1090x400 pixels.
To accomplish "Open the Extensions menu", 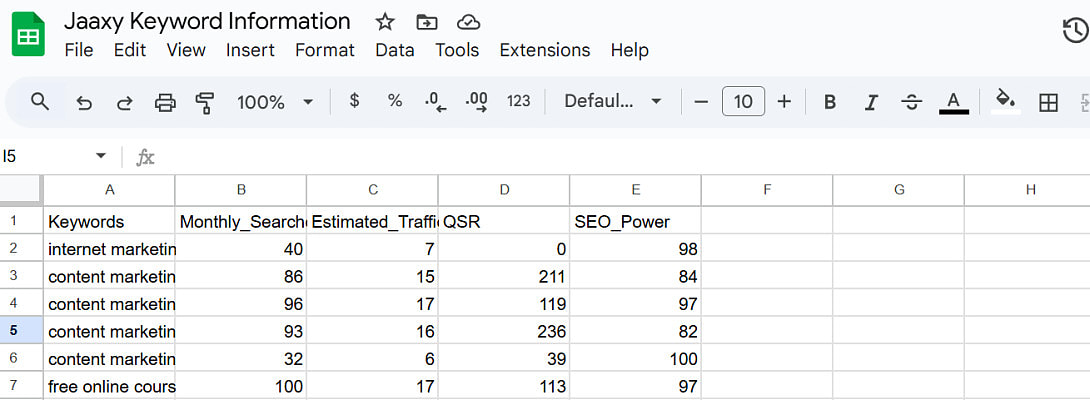I will pyautogui.click(x=545, y=50).
